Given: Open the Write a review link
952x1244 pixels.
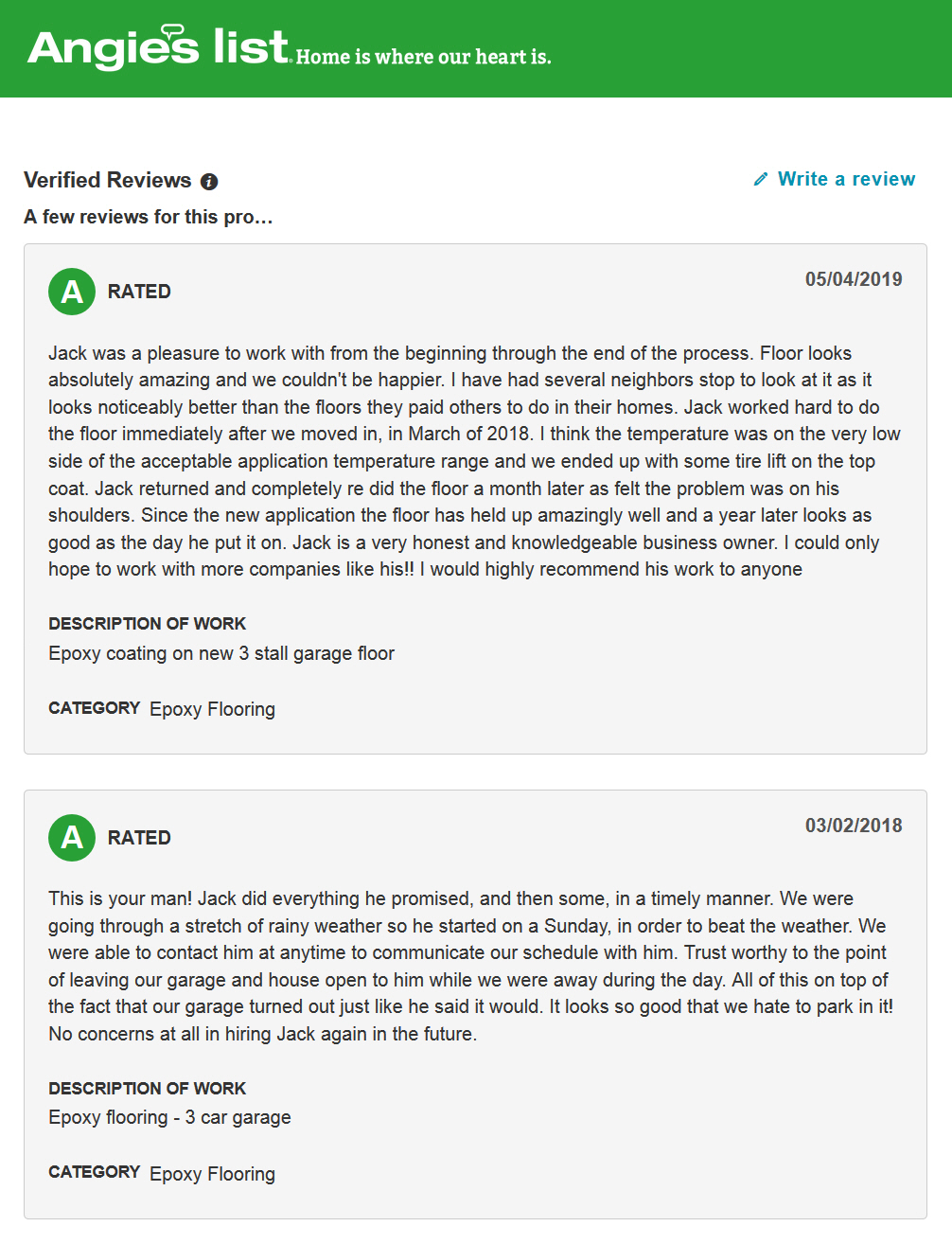Looking at the screenshot, I should coord(846,178).
